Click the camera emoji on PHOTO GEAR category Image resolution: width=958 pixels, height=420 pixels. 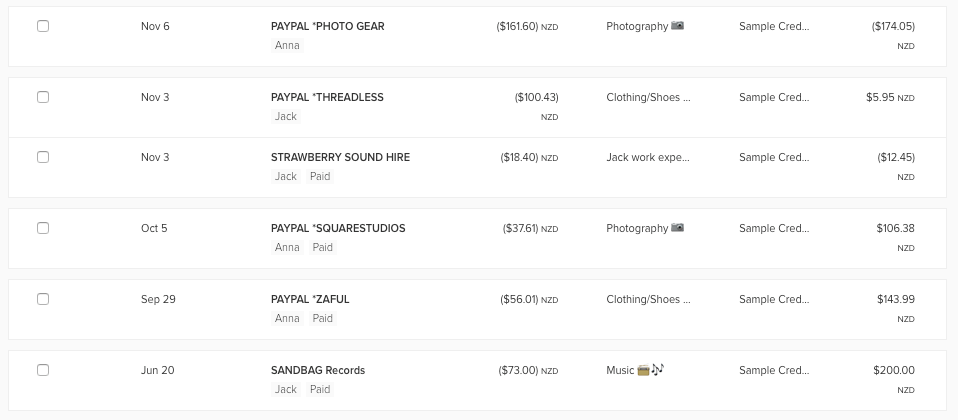coord(677,26)
